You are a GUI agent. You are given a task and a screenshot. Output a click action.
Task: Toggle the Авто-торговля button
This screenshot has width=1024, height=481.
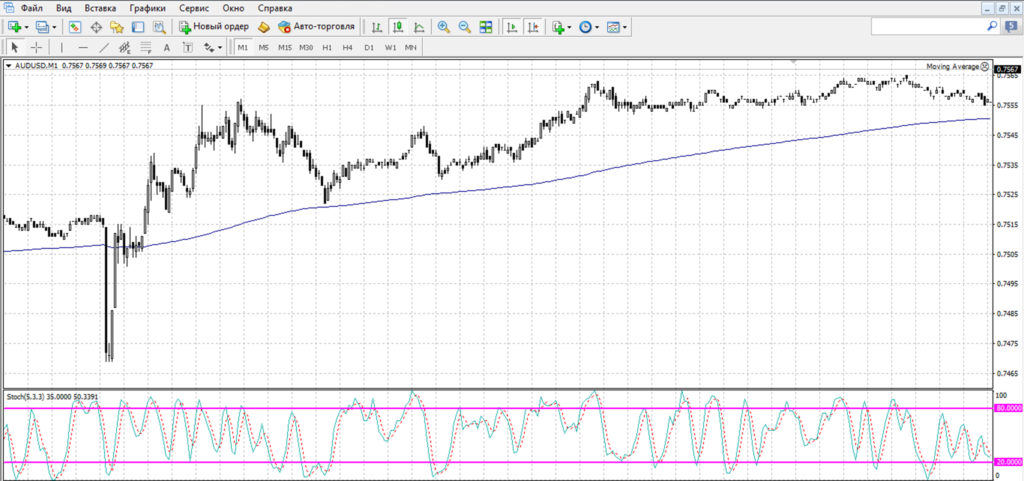[314, 27]
